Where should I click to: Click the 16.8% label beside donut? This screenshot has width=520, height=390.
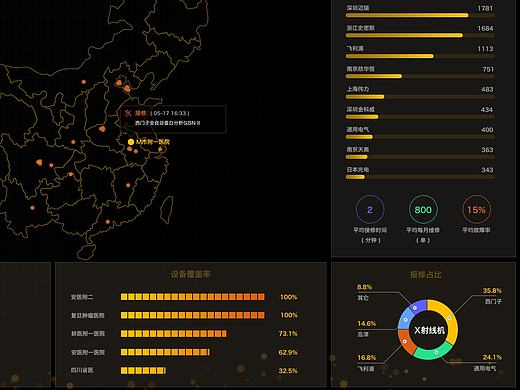click(366, 358)
